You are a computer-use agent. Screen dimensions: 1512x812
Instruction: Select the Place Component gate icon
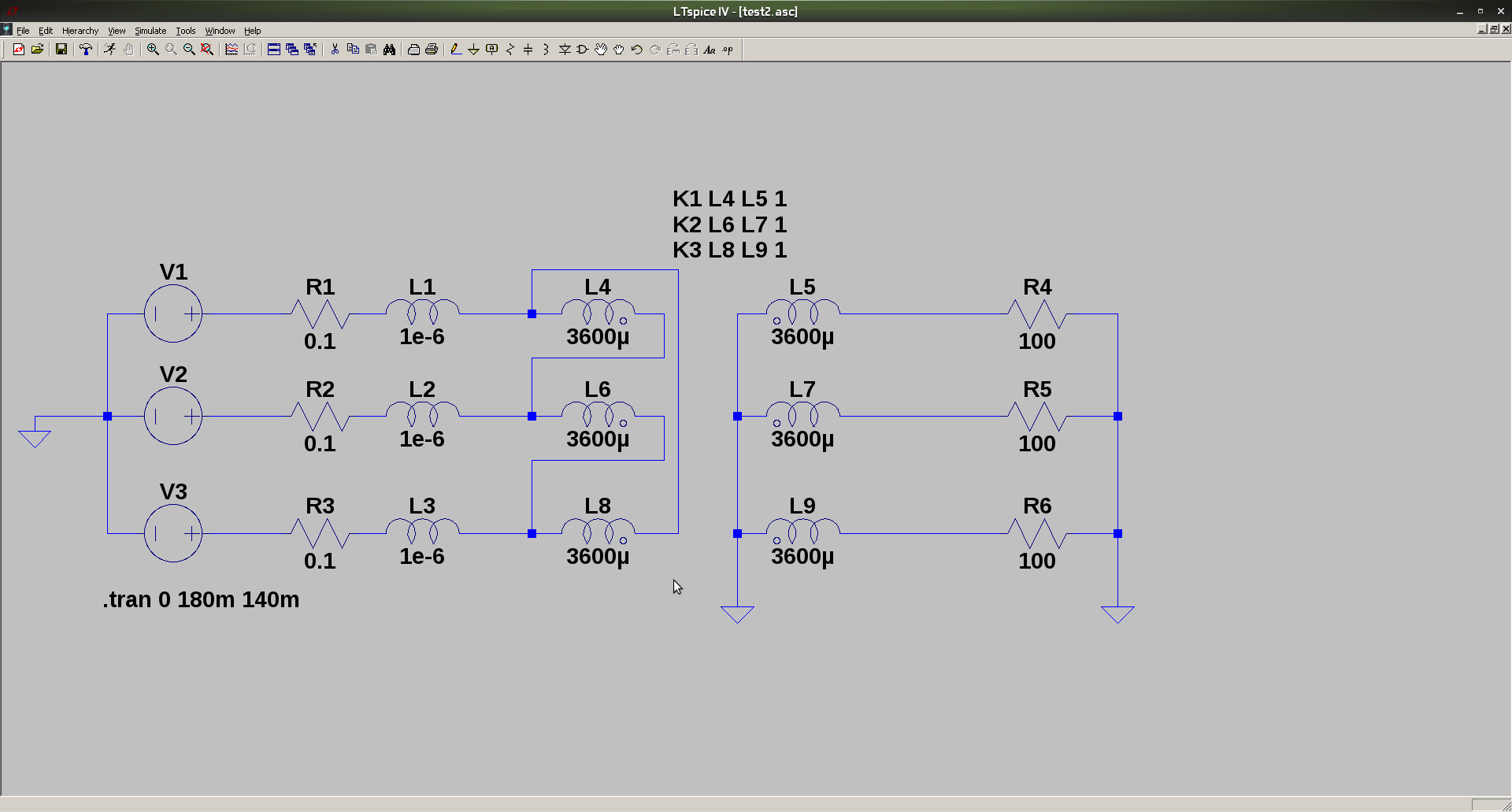pos(583,50)
